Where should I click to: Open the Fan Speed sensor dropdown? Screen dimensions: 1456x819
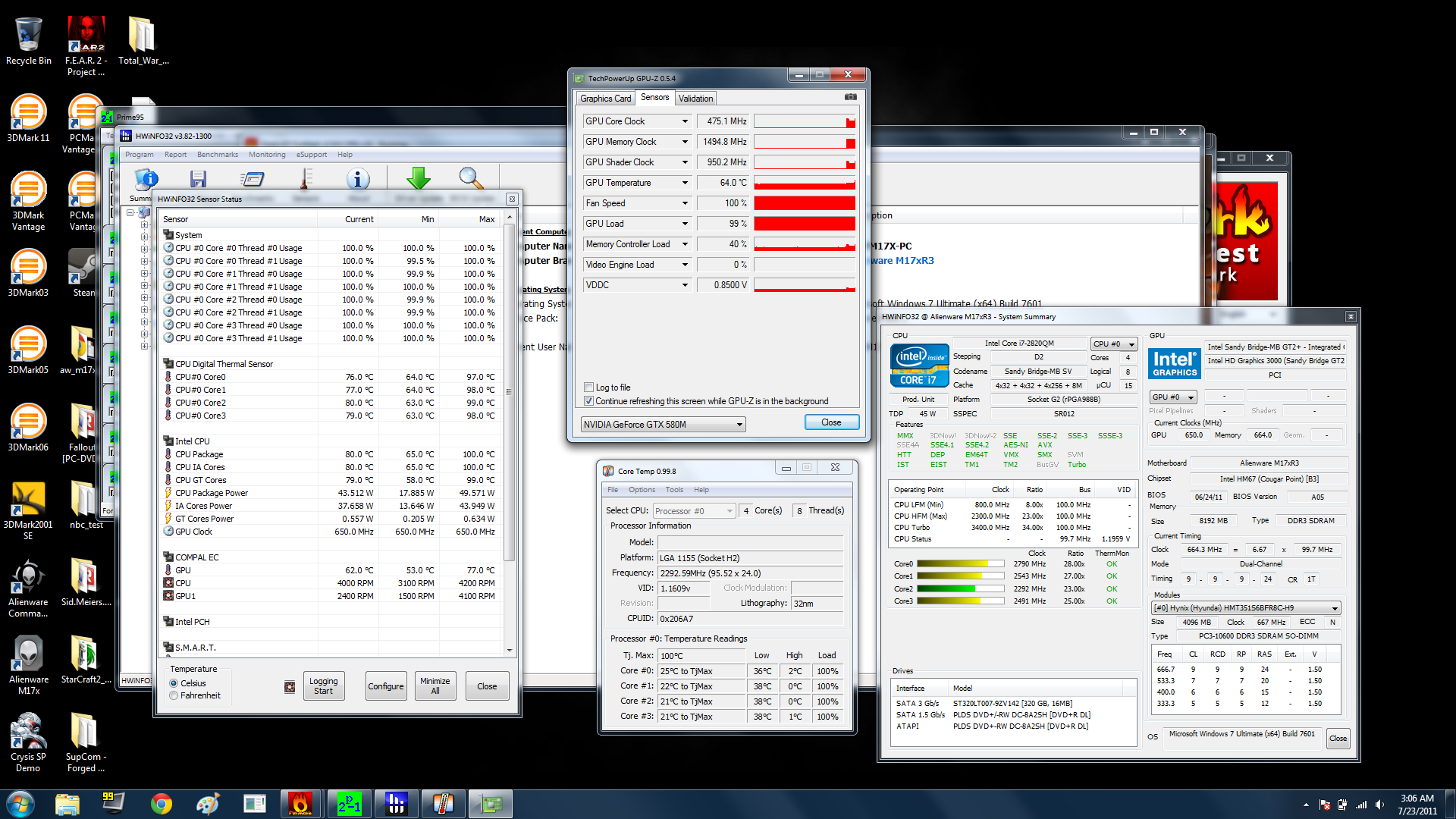point(685,203)
